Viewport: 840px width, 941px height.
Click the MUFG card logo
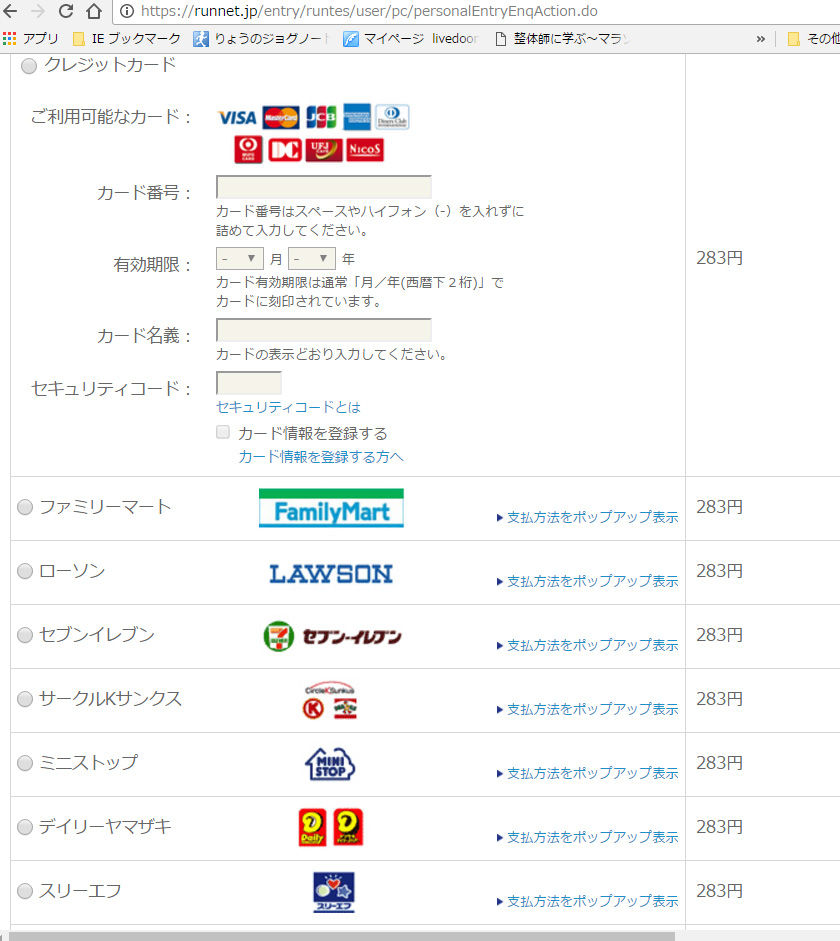248,149
